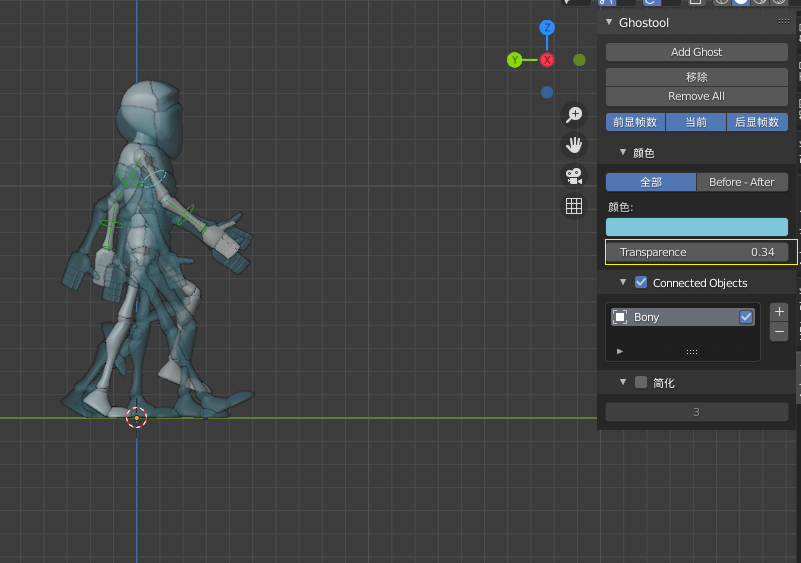Toggle camera view with camera icon
Viewport: 801px width, 563px height.
(574, 176)
